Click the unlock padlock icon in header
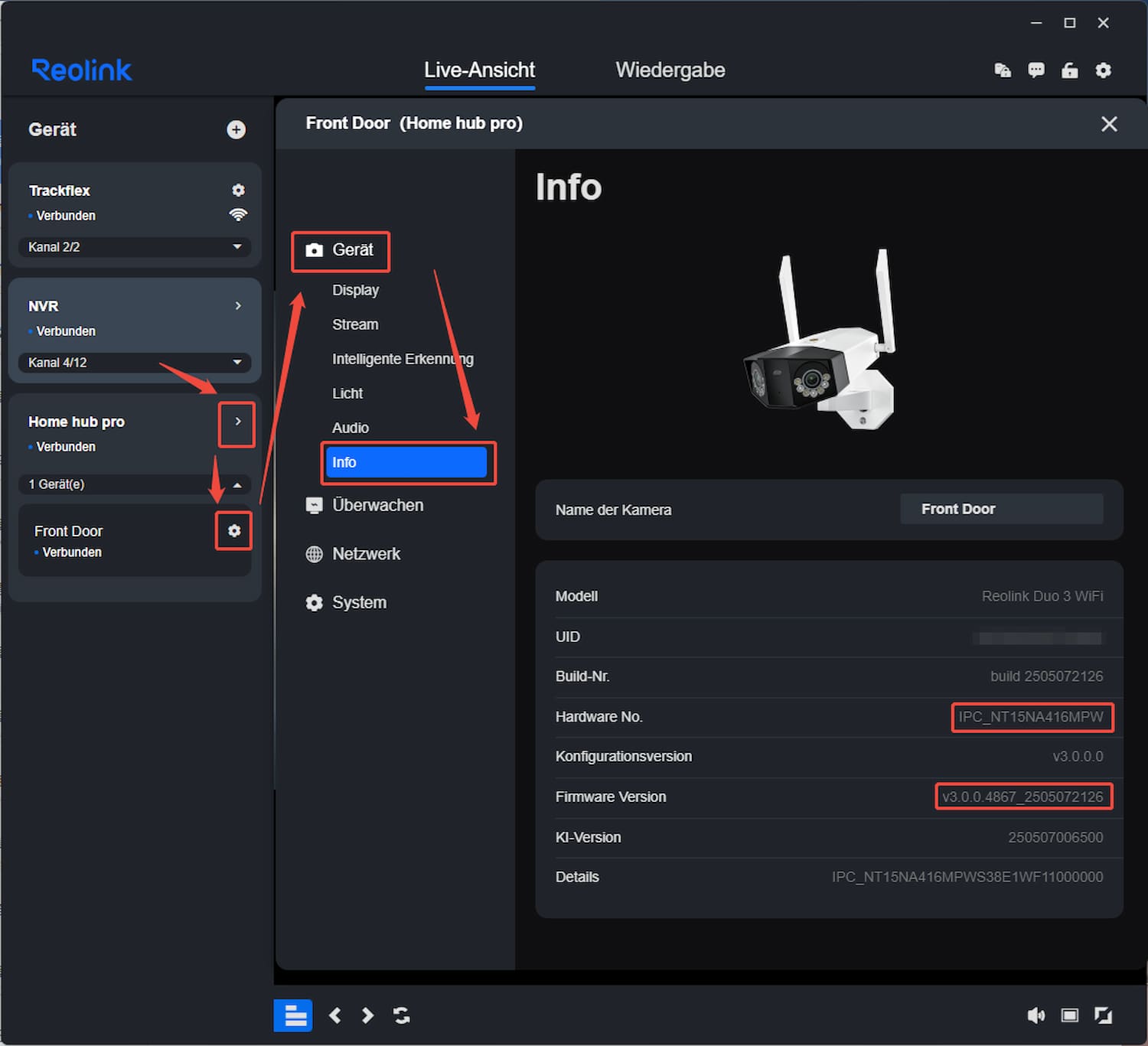 (1070, 70)
